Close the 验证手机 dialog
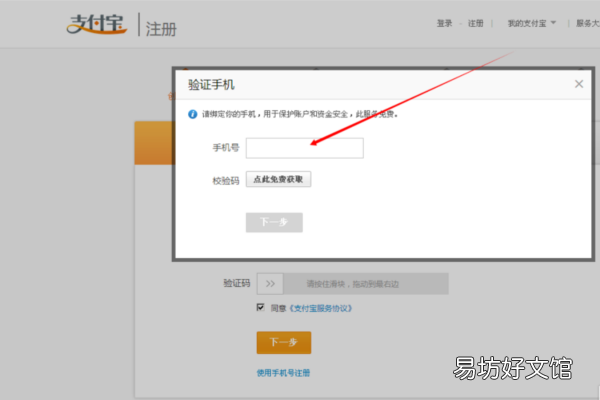 click(579, 84)
